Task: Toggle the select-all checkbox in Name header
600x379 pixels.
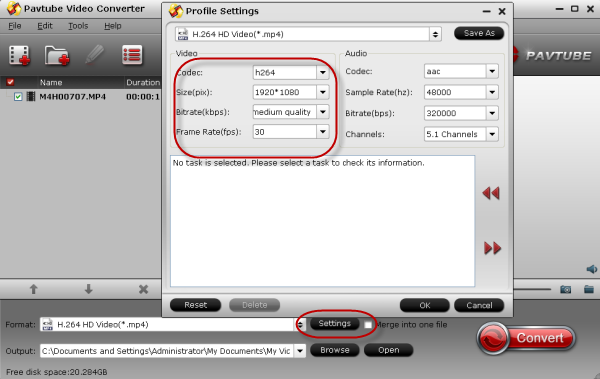Action: [10, 82]
